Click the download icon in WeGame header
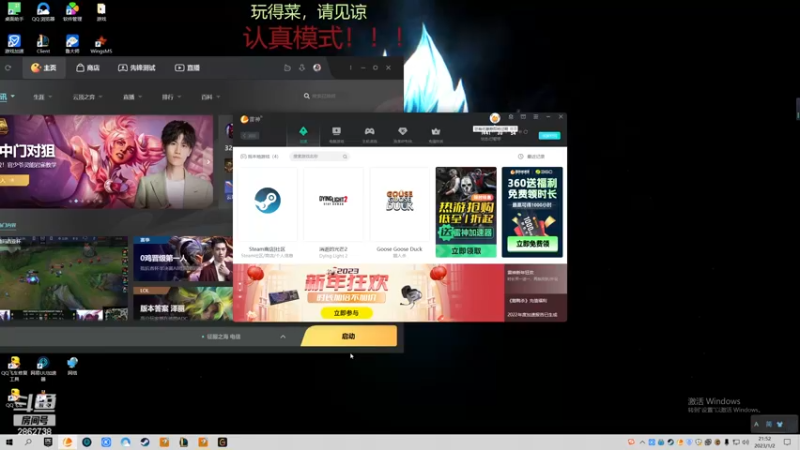The image size is (800, 450). (302, 68)
